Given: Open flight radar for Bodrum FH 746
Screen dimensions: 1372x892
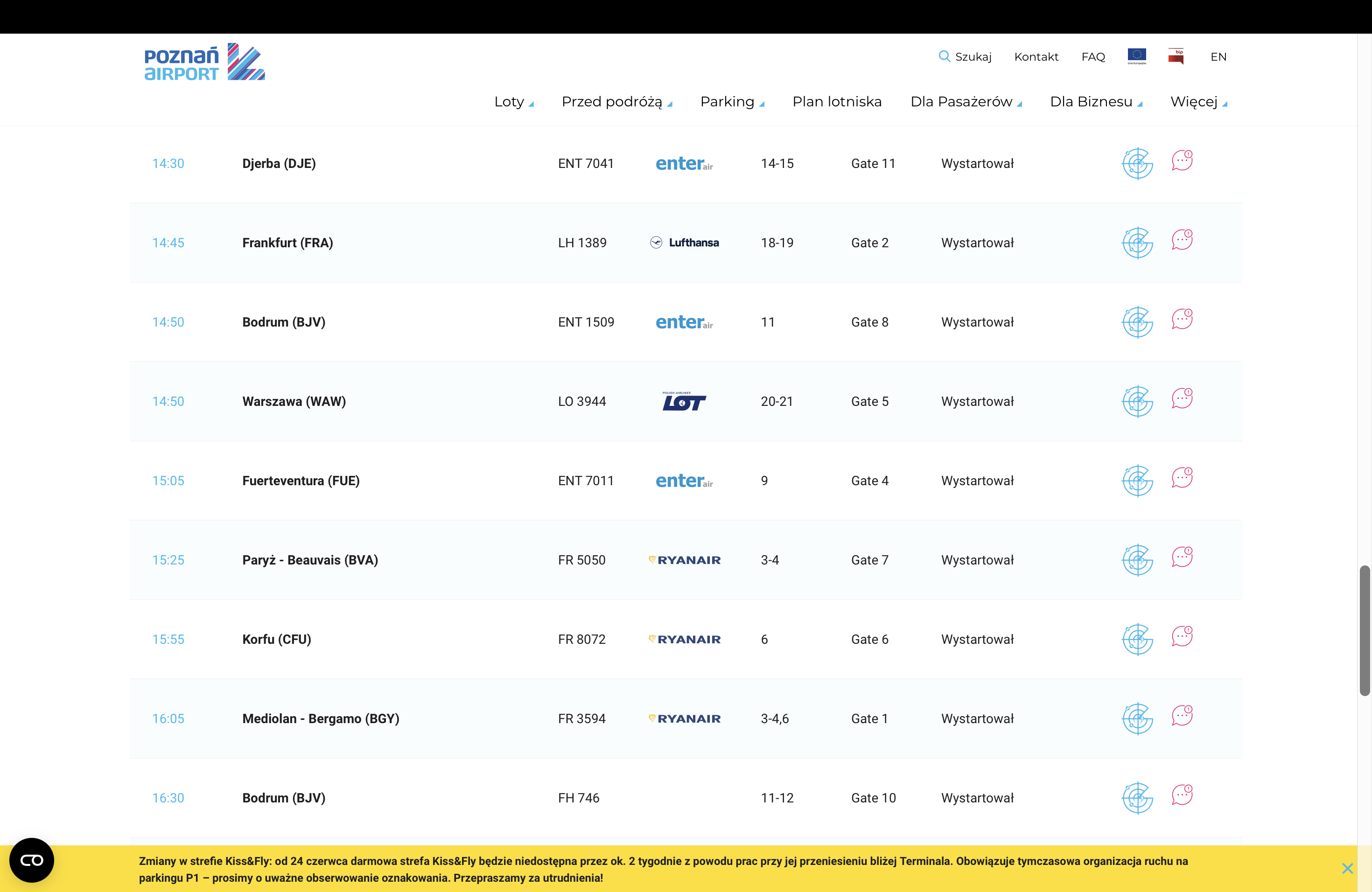Looking at the screenshot, I should click(x=1137, y=798).
